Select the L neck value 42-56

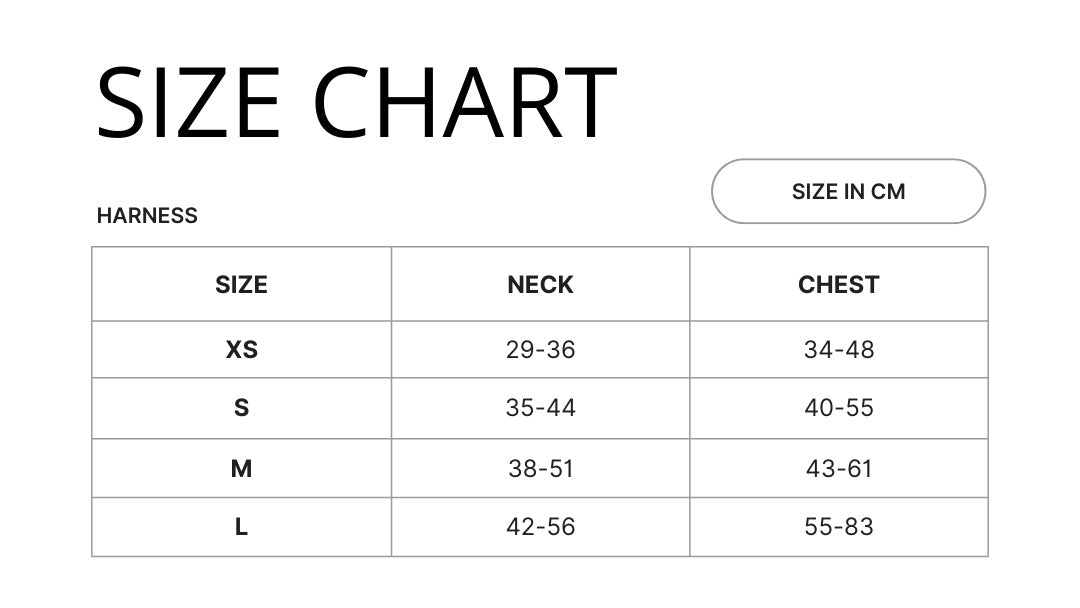[540, 527]
